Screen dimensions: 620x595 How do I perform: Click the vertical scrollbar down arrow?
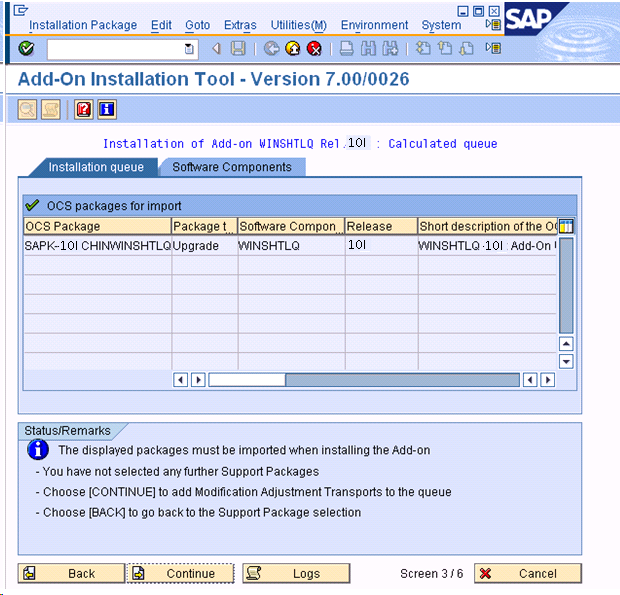(x=566, y=361)
